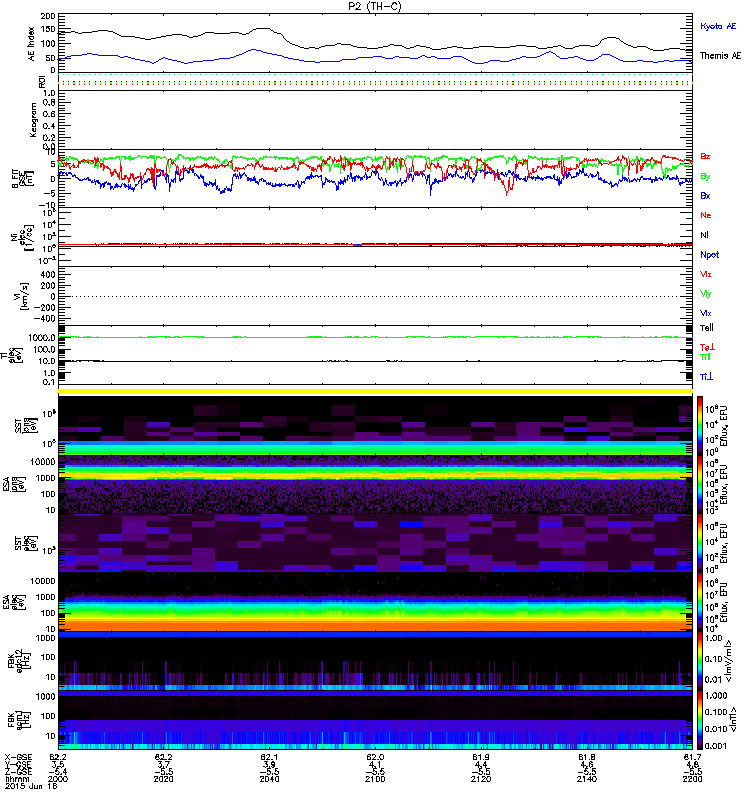Click the green By legend label

coord(705,175)
